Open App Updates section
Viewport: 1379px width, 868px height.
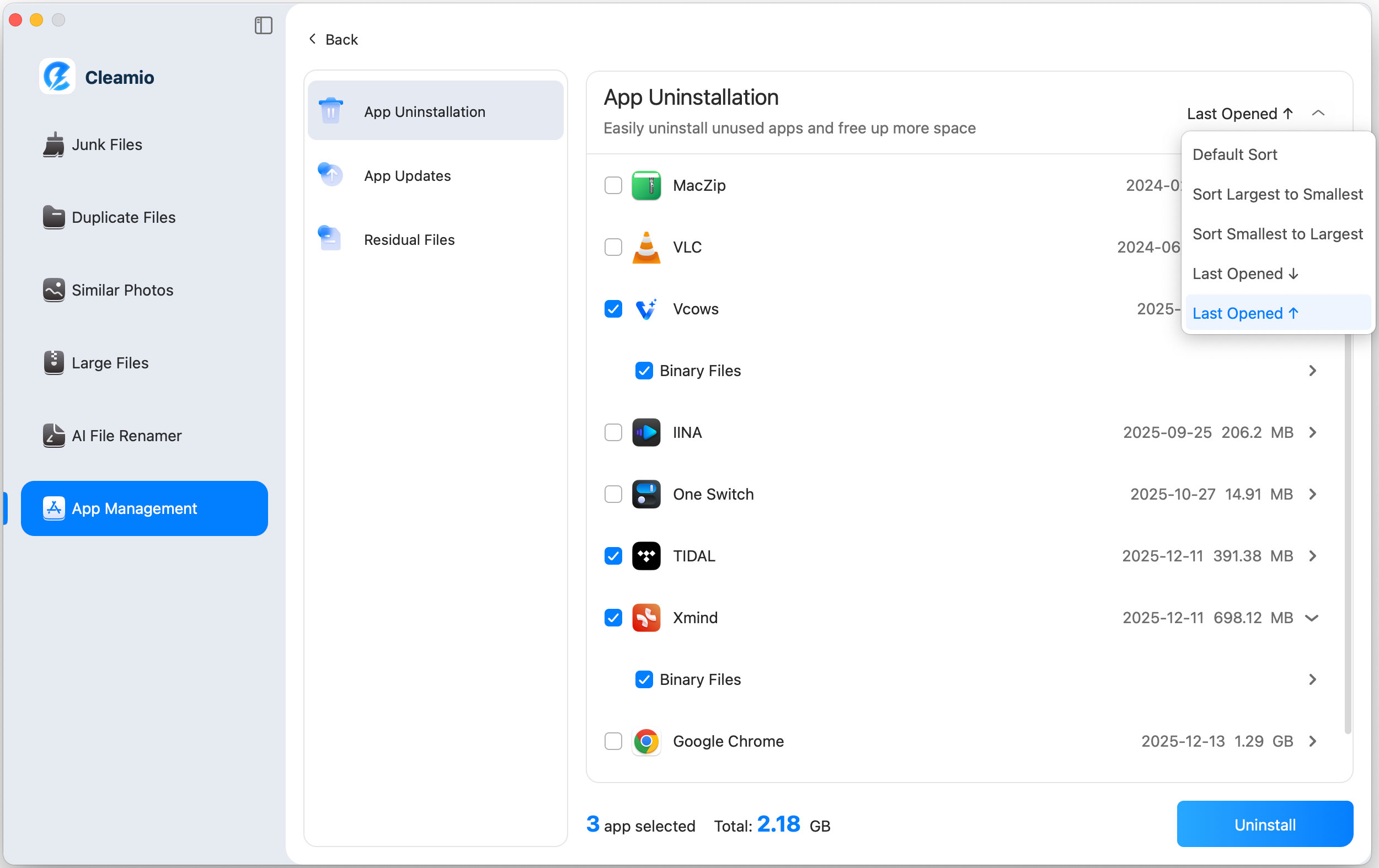click(407, 176)
